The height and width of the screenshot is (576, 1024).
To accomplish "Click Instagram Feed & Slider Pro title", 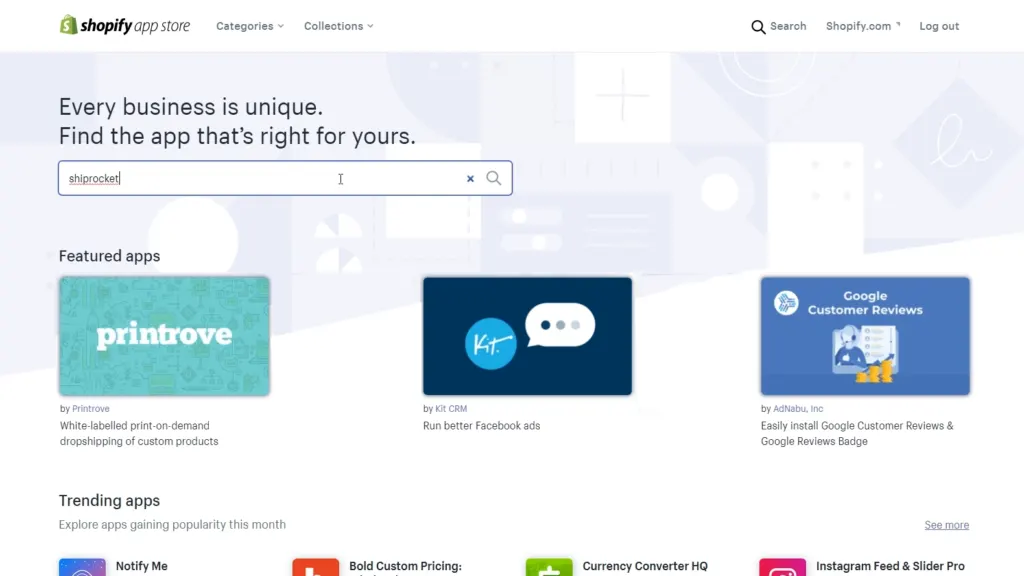I will point(890,566).
